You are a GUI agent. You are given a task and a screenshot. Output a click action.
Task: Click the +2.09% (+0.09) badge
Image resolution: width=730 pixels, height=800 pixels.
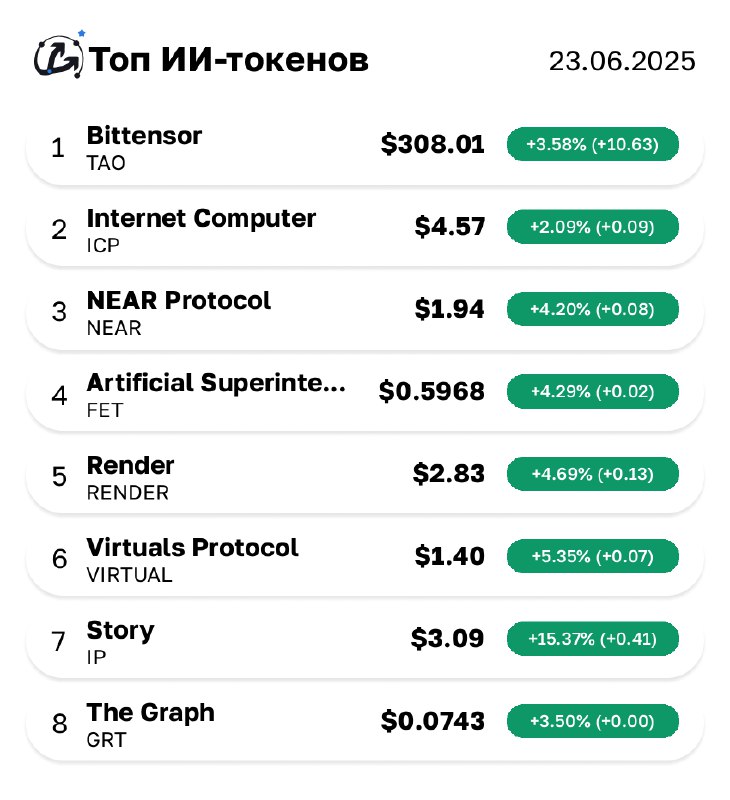(x=593, y=227)
